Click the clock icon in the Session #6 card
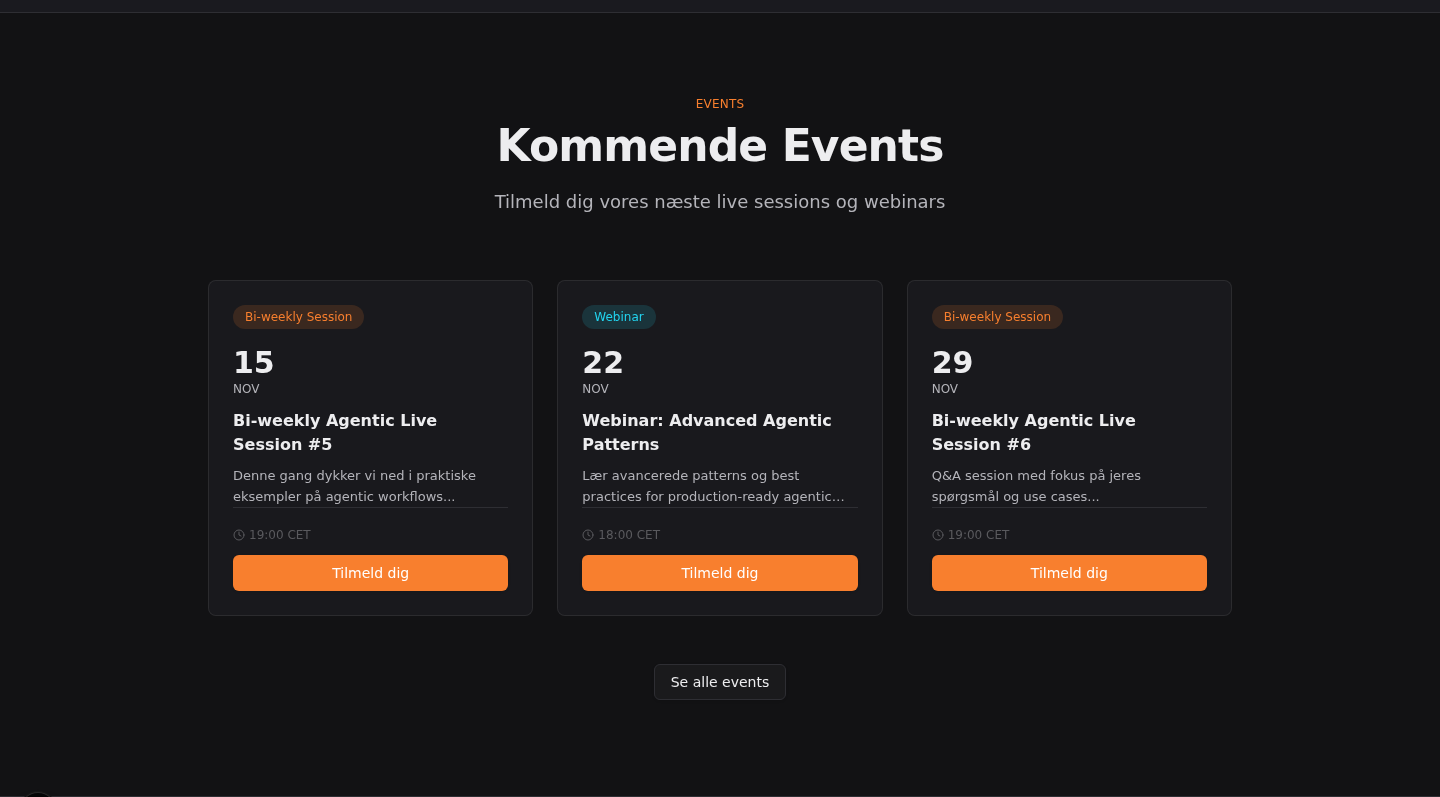Viewport: 1440px width, 797px height. click(938, 535)
